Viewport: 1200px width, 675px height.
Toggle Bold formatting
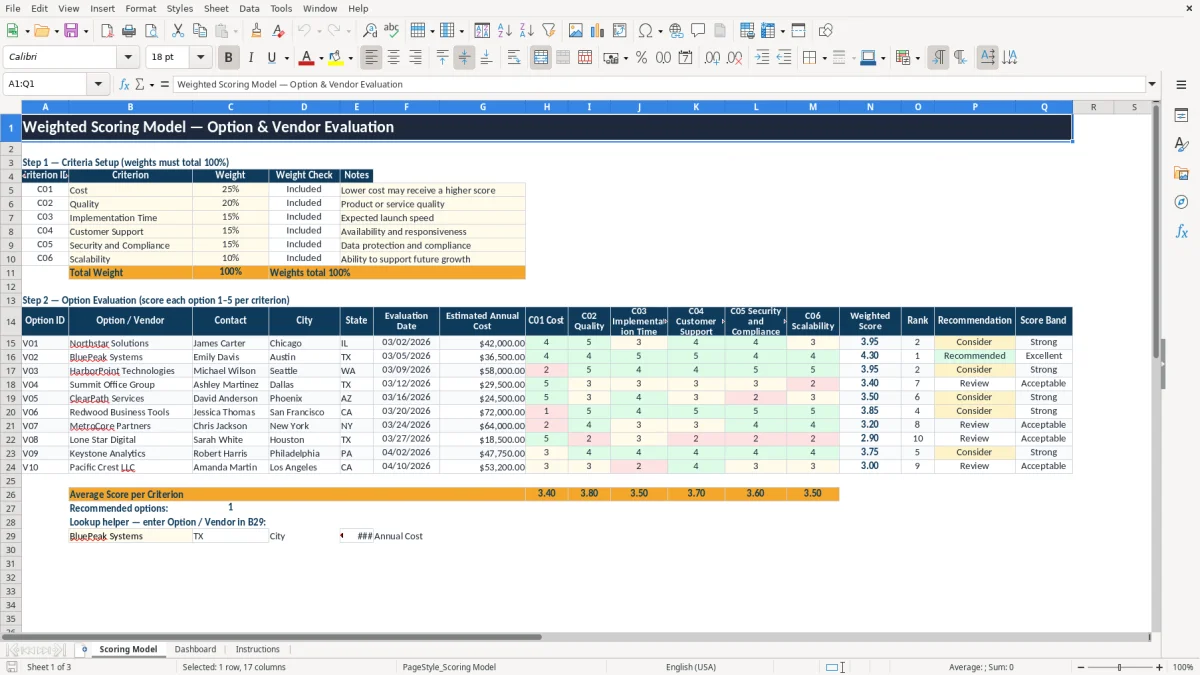[229, 58]
